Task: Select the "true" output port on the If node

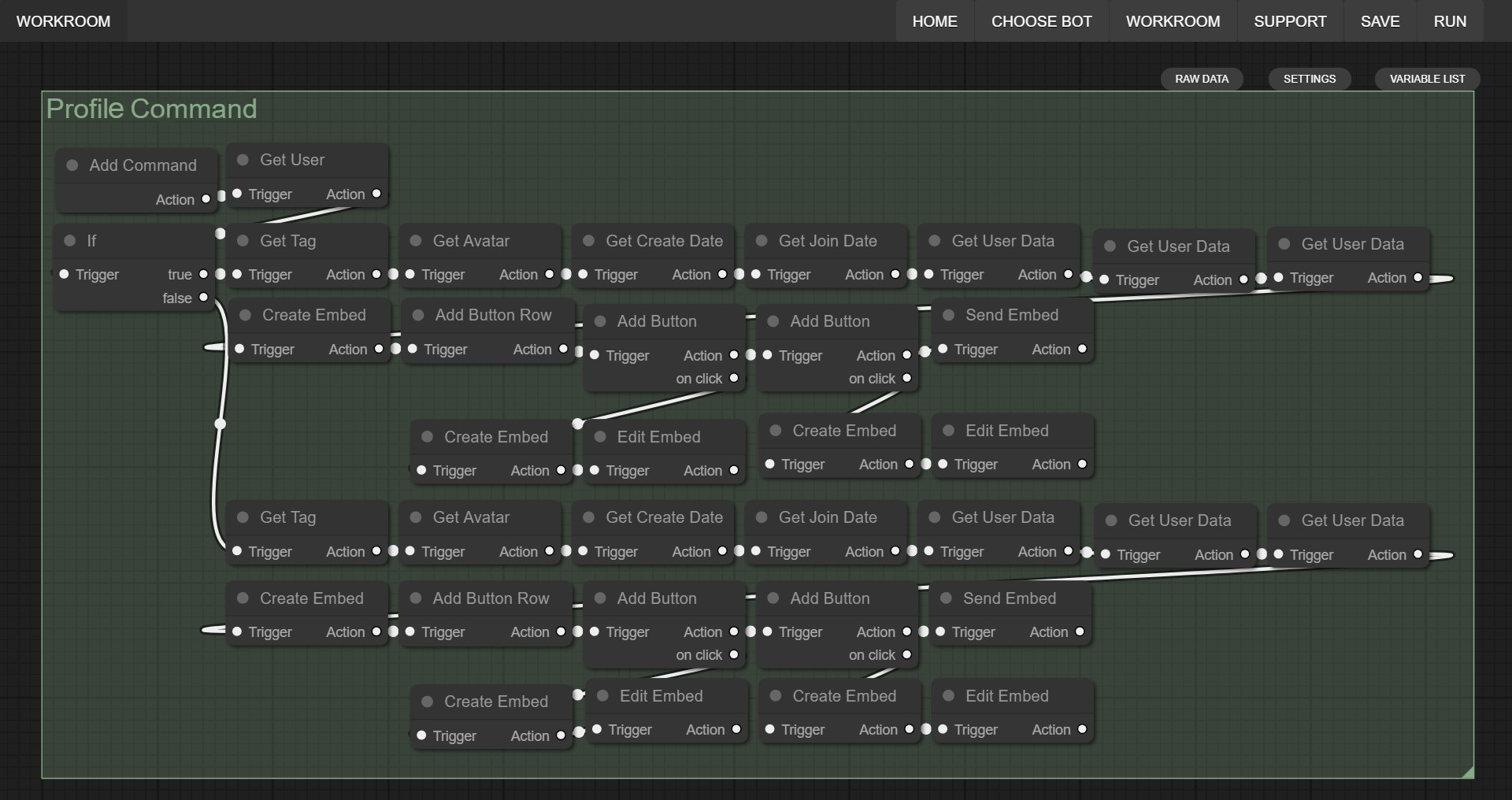Action: tap(203, 274)
